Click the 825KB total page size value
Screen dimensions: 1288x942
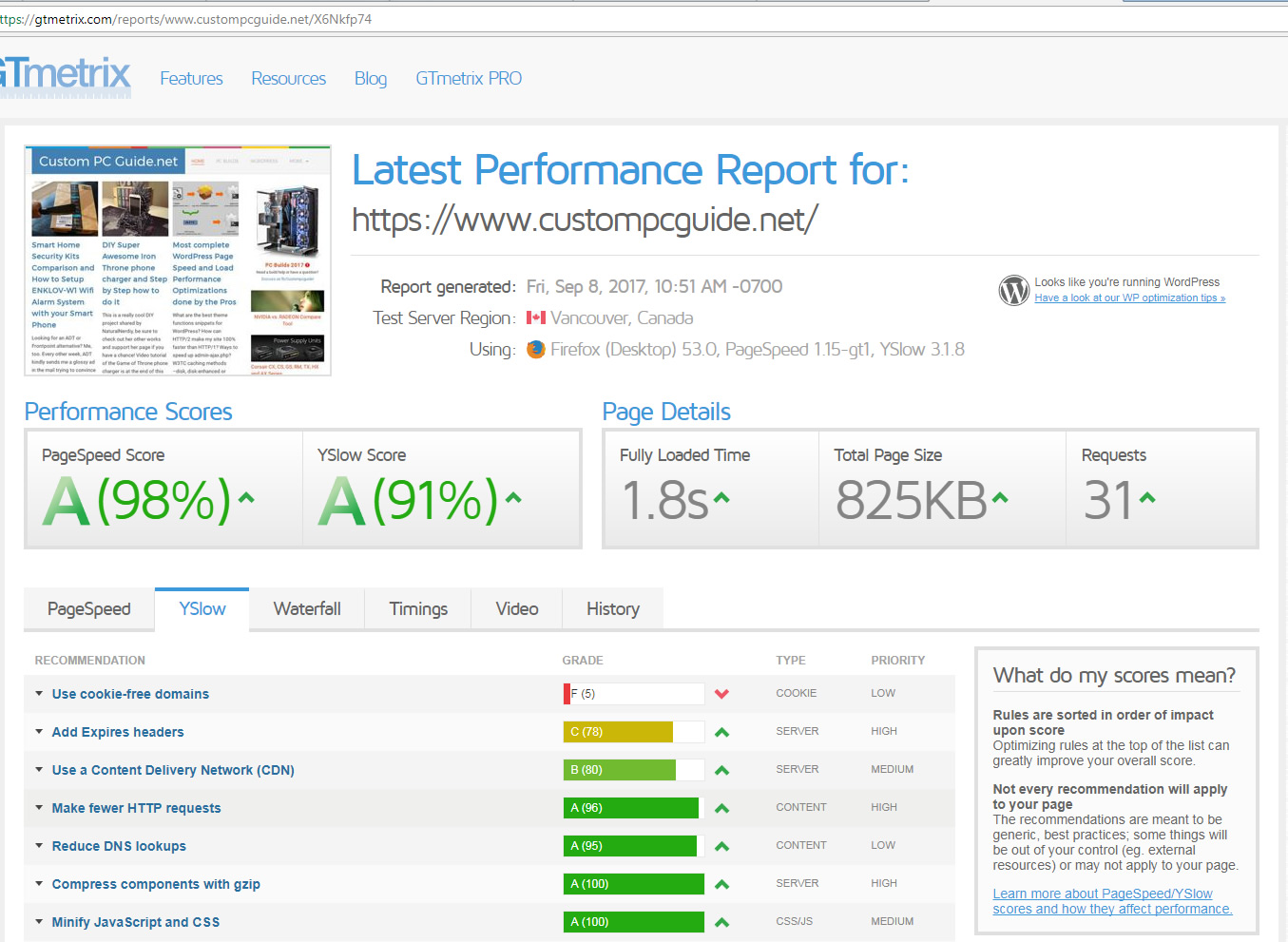click(911, 500)
